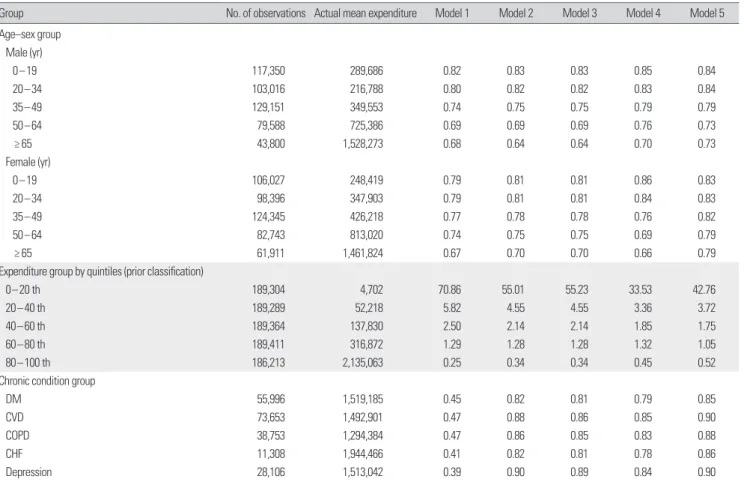This screenshot has width=744, height=482.
Task: Click the 'CVD' chronic condition row label
Action: coord(15,417)
